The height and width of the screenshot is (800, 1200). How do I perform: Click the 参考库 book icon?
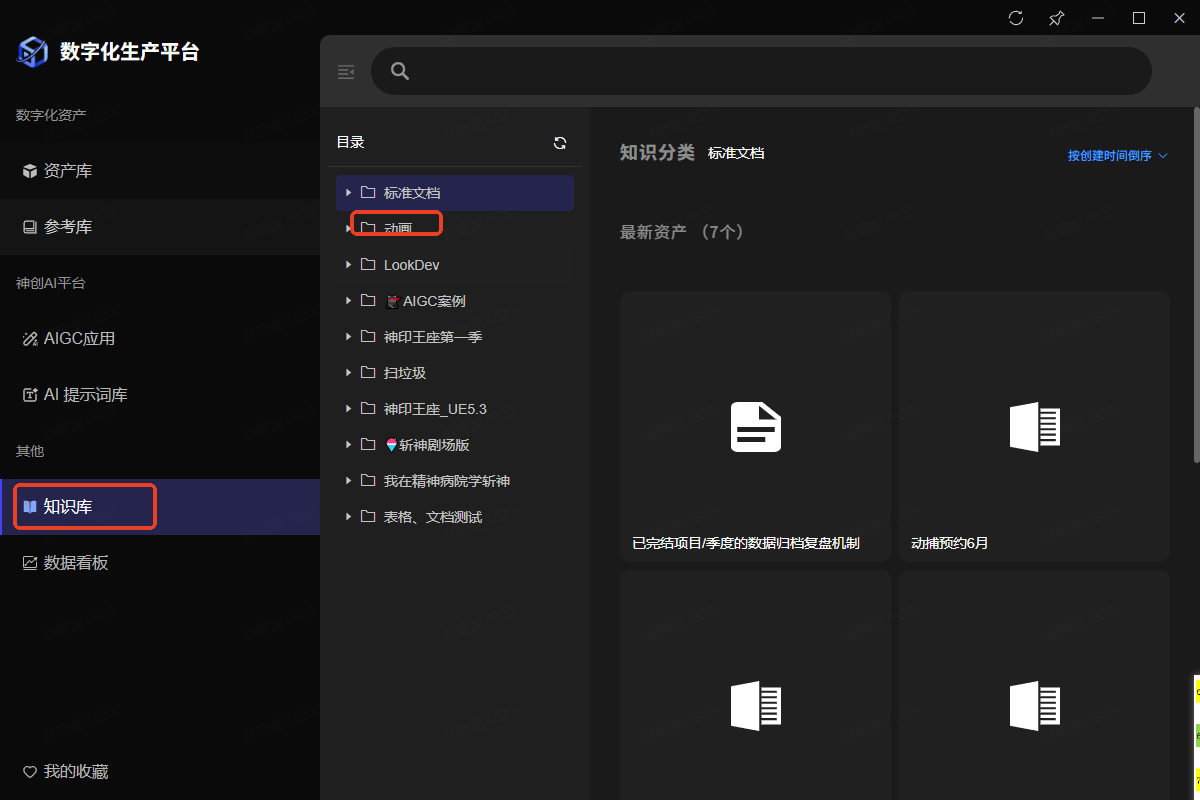[x=30, y=227]
